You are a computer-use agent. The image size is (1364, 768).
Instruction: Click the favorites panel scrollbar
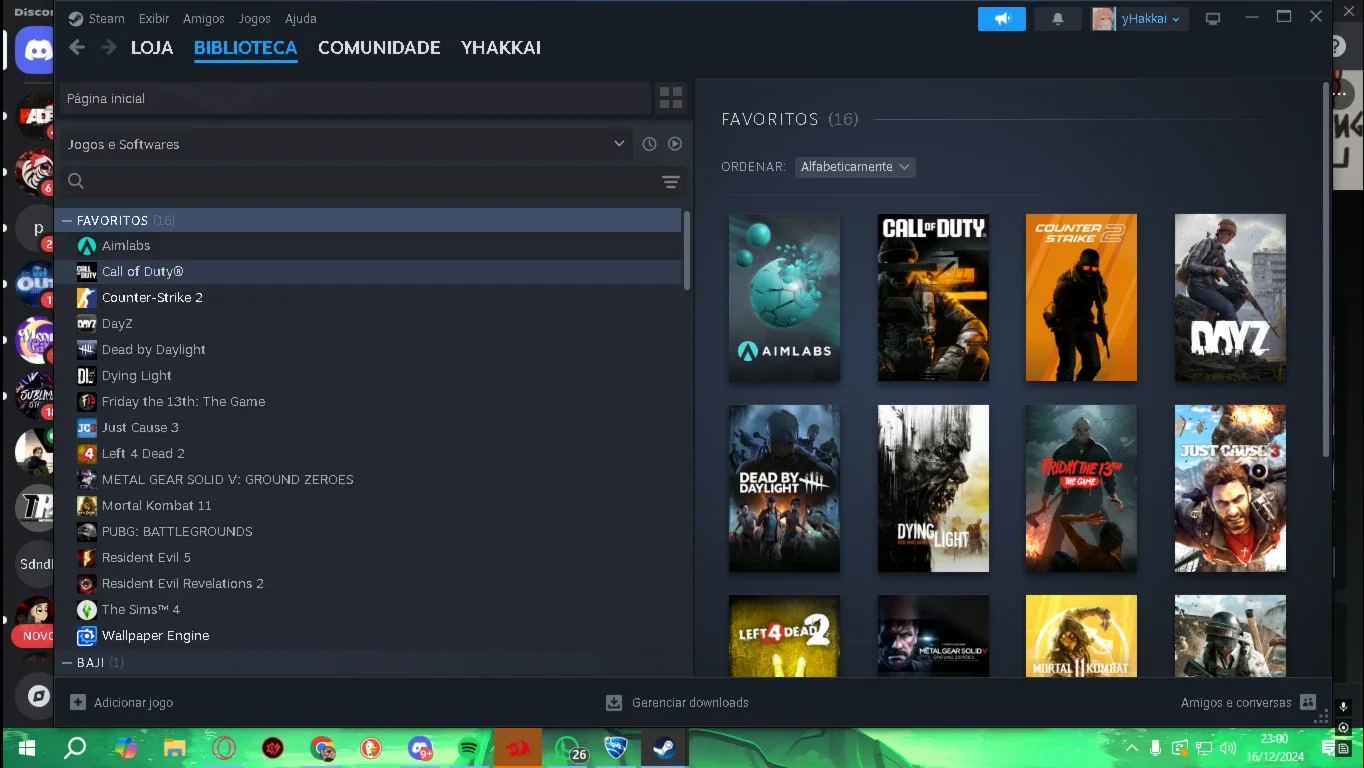[1327, 270]
